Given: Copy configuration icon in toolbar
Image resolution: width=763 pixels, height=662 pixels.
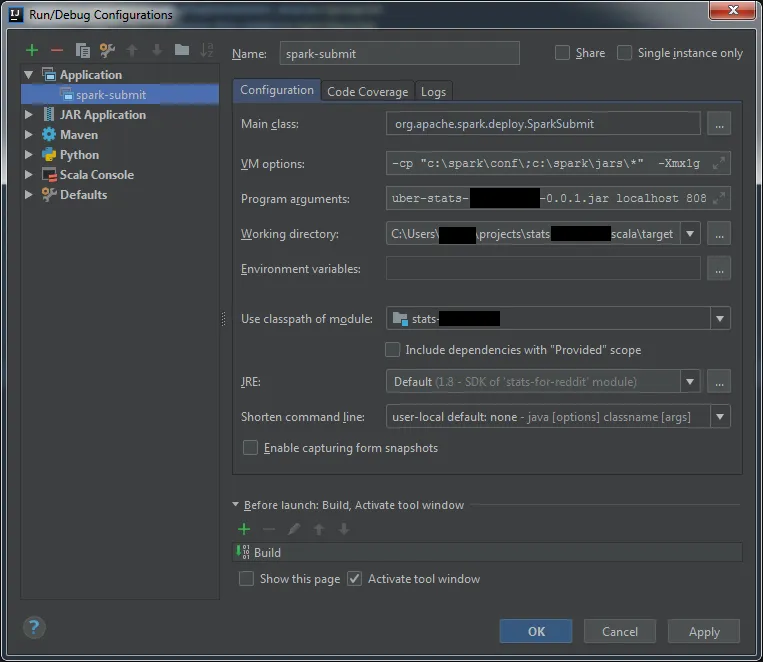Looking at the screenshot, I should click(82, 50).
